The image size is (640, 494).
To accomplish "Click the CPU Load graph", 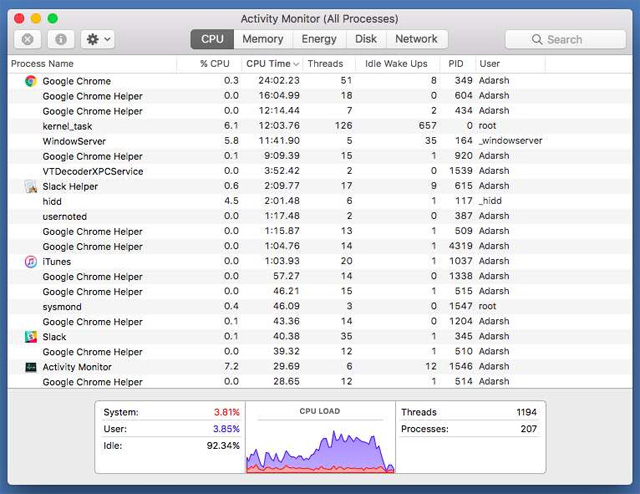I will 320,445.
